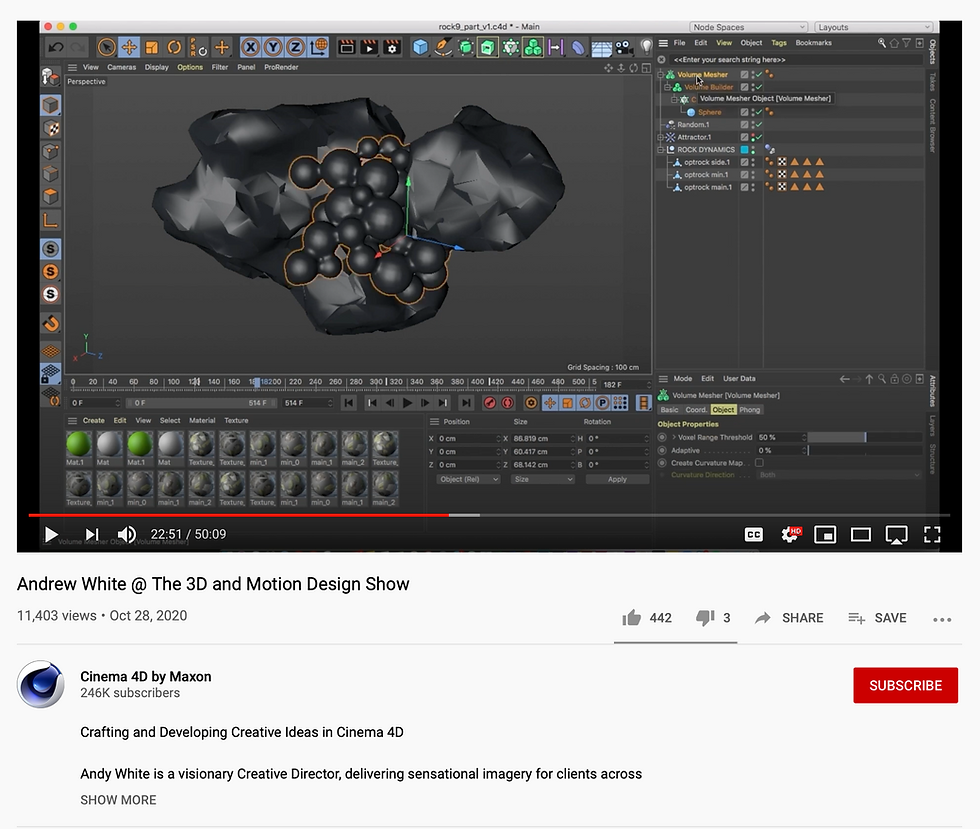Select the Live Selection tool
Viewport: 980px width, 829px height.
pyautogui.click(x=107, y=48)
